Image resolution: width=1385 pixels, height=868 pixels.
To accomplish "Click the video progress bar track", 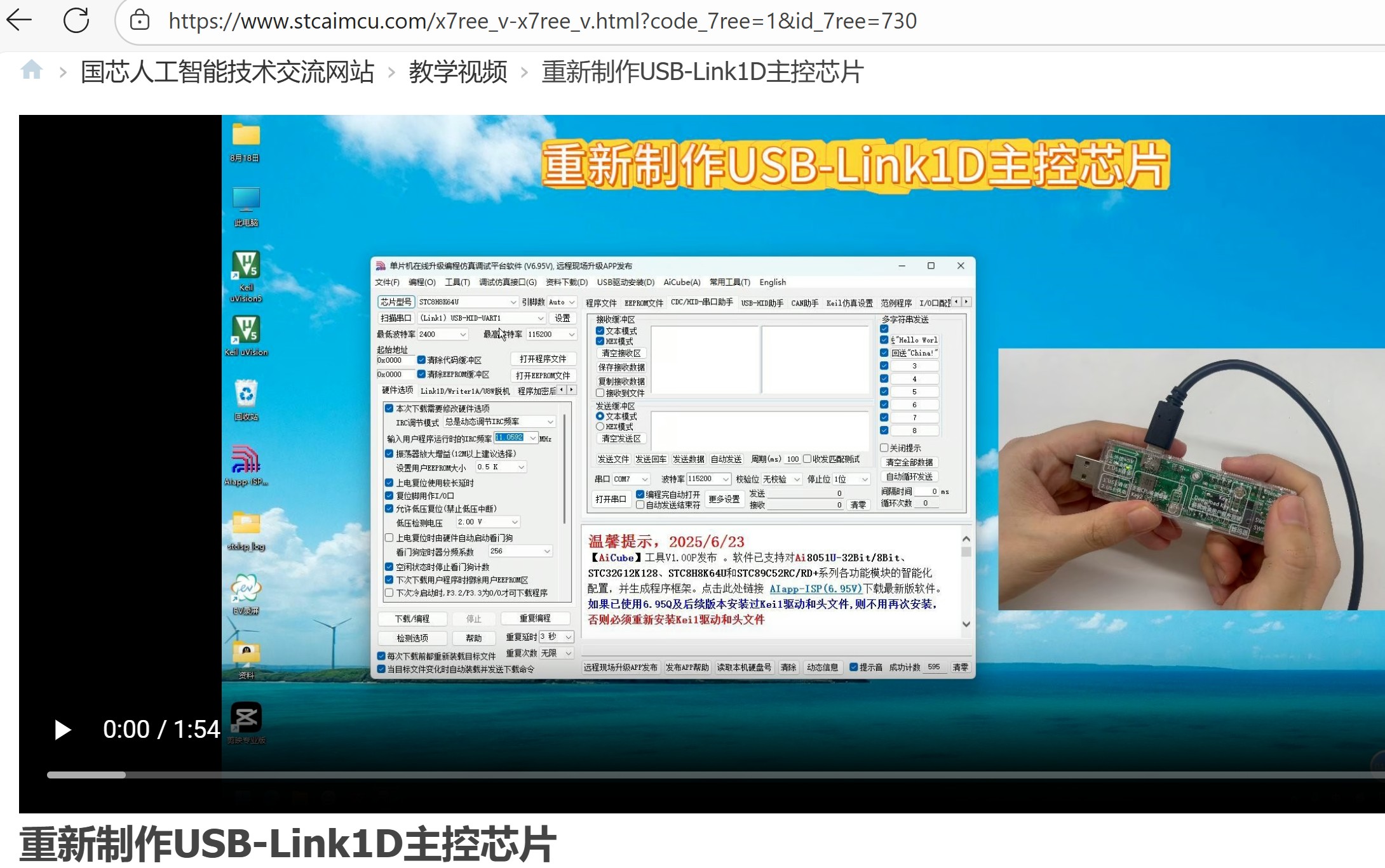I will [699, 775].
